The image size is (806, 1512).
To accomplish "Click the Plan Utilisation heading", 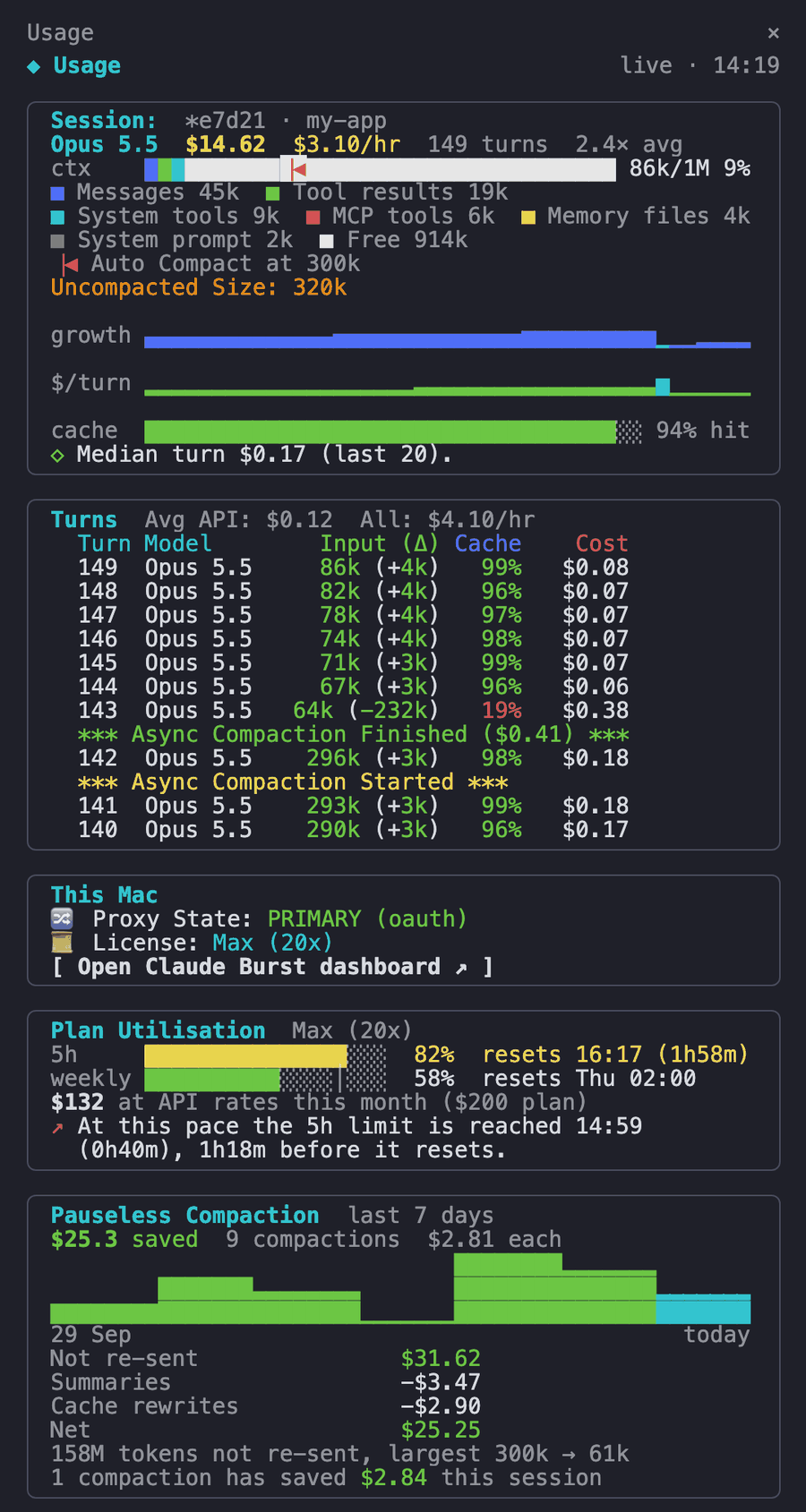I will pyautogui.click(x=159, y=1031).
